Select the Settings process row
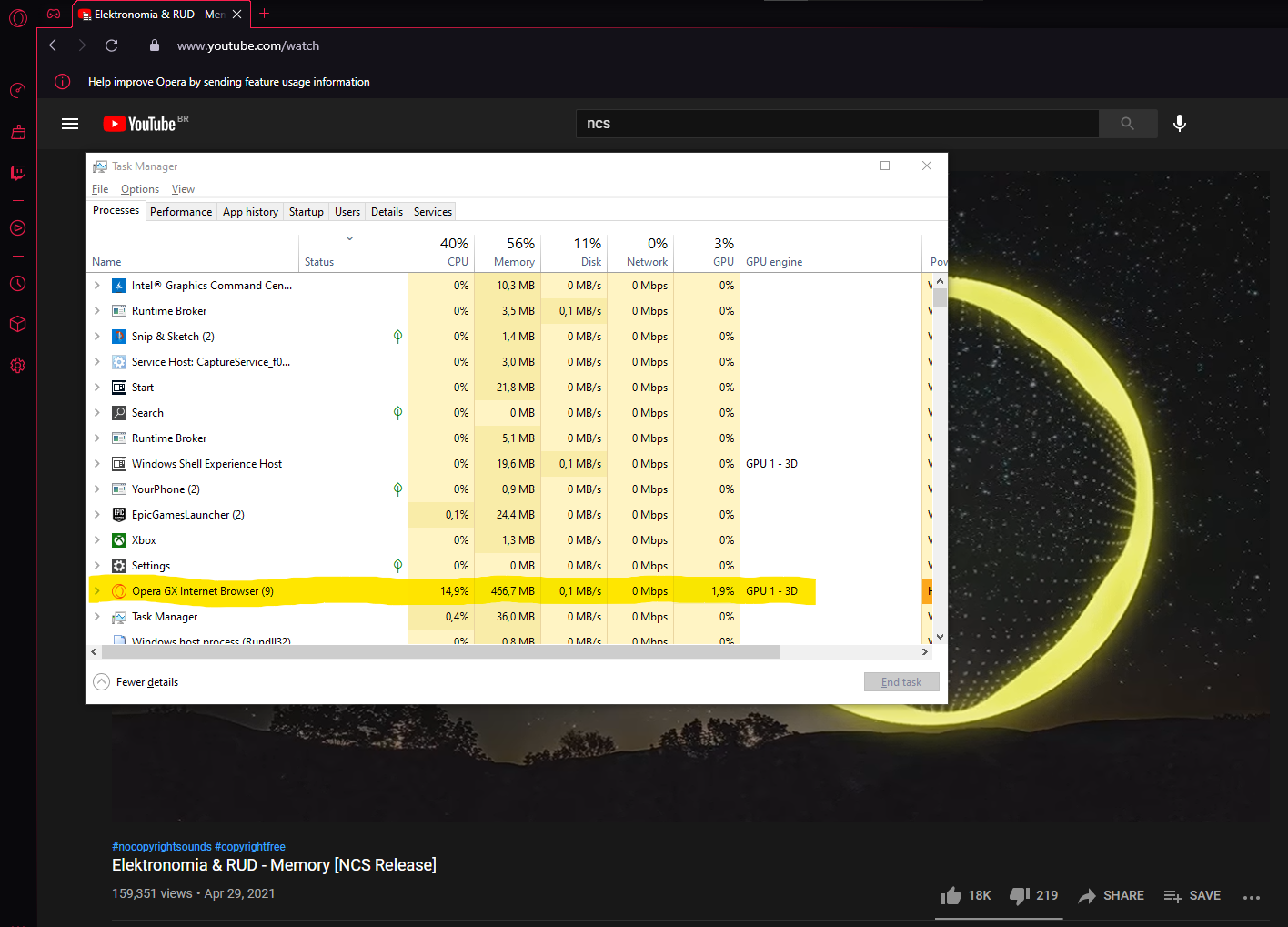The height and width of the screenshot is (927, 1288). [504, 566]
